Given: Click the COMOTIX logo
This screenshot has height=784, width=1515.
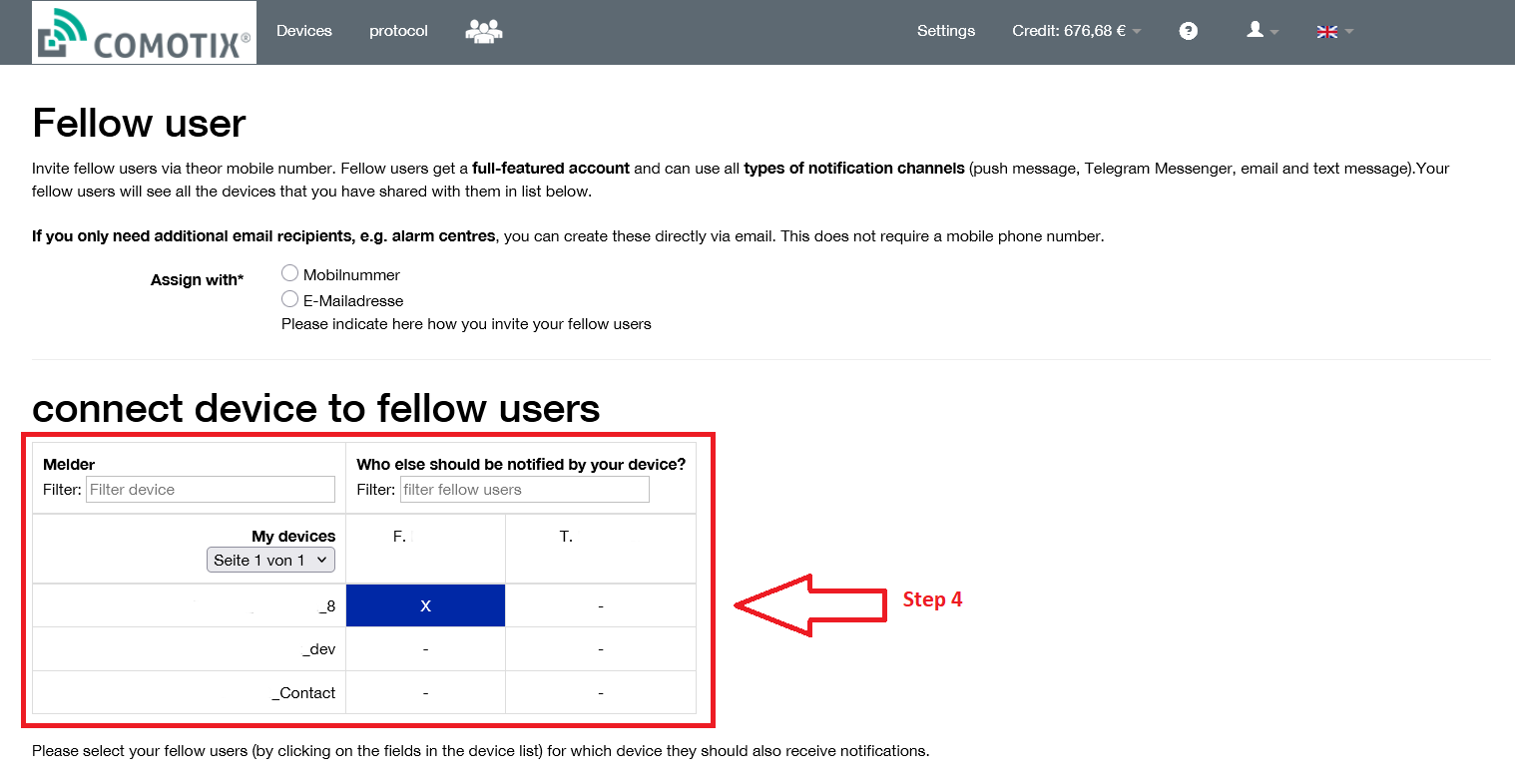Looking at the screenshot, I should coord(144,33).
